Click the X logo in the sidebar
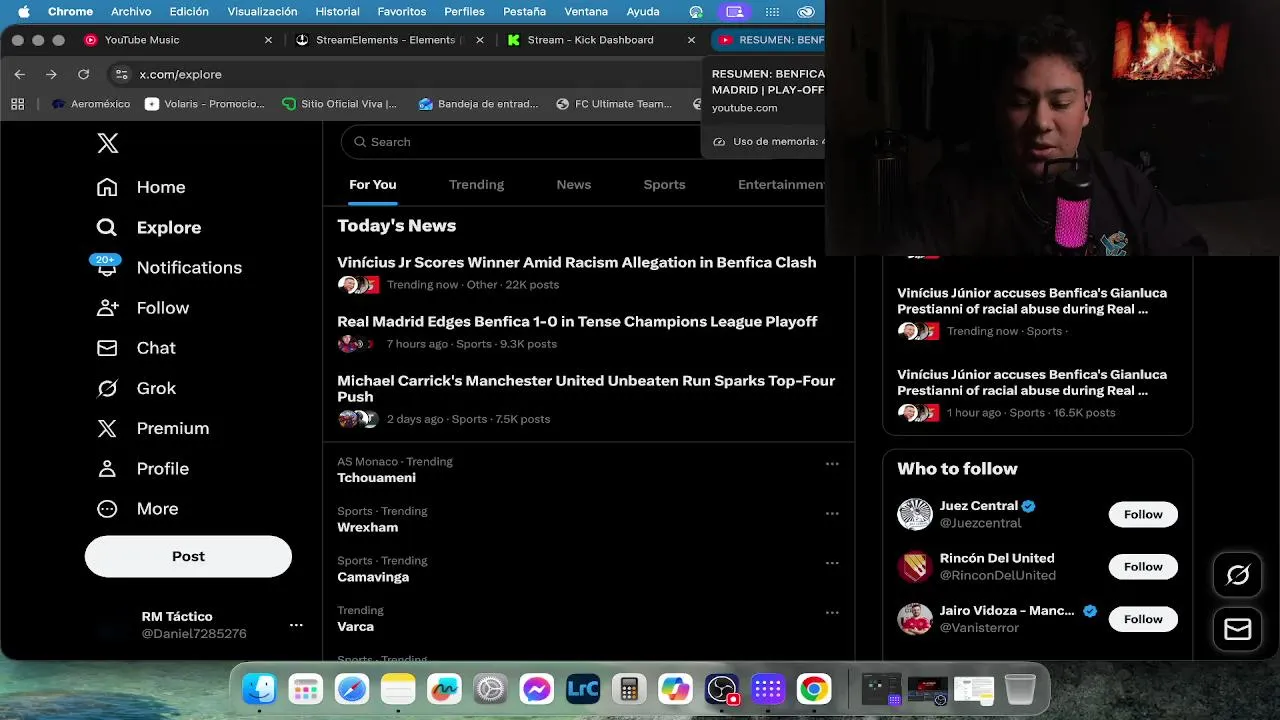1280x720 pixels. 108,143
